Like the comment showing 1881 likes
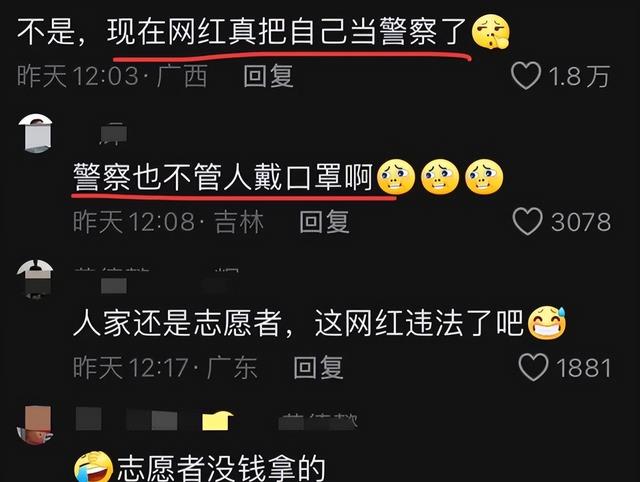This screenshot has height=482, width=640. coord(533,367)
